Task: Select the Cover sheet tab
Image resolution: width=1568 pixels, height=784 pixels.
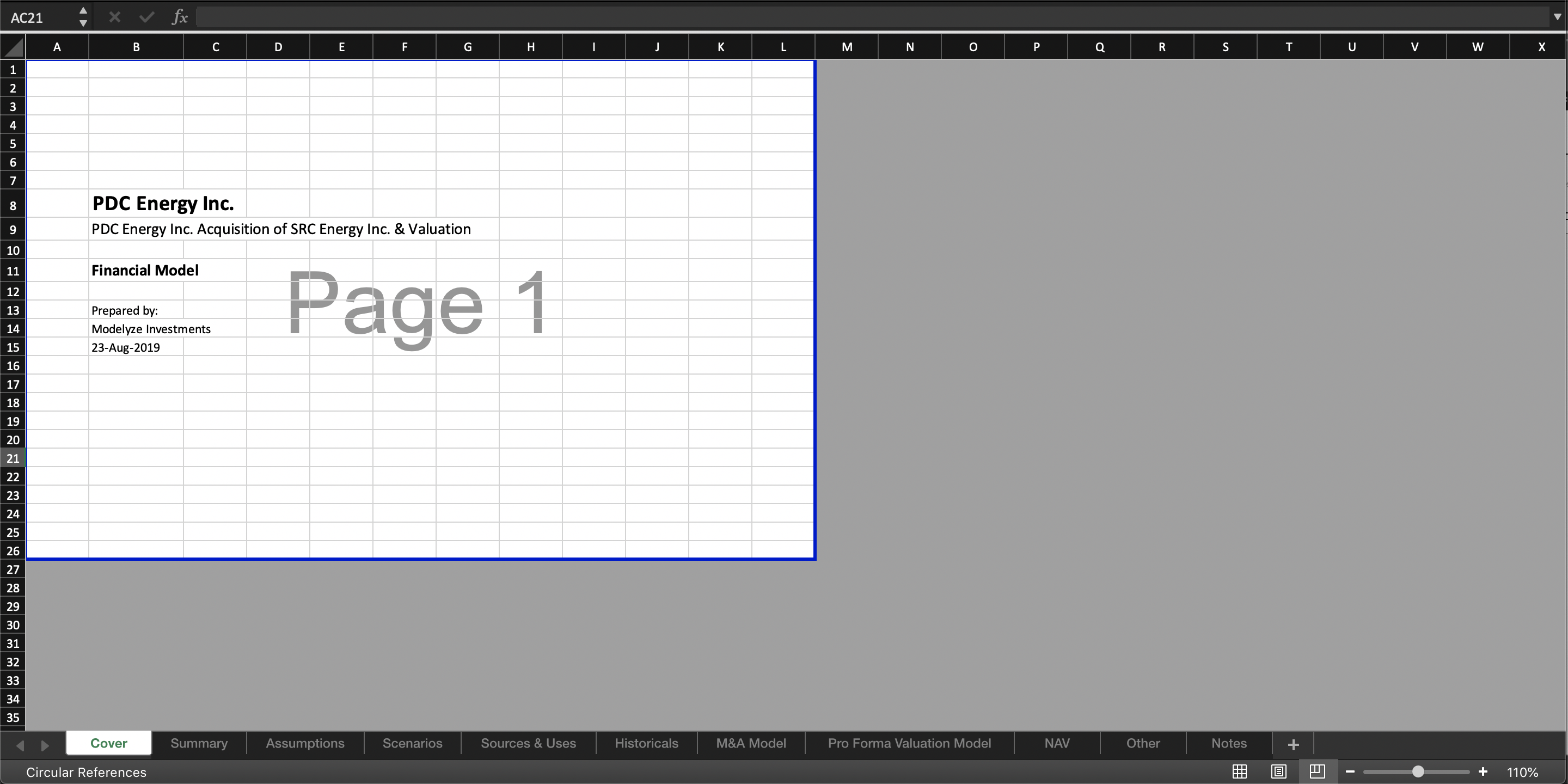Action: click(x=109, y=743)
